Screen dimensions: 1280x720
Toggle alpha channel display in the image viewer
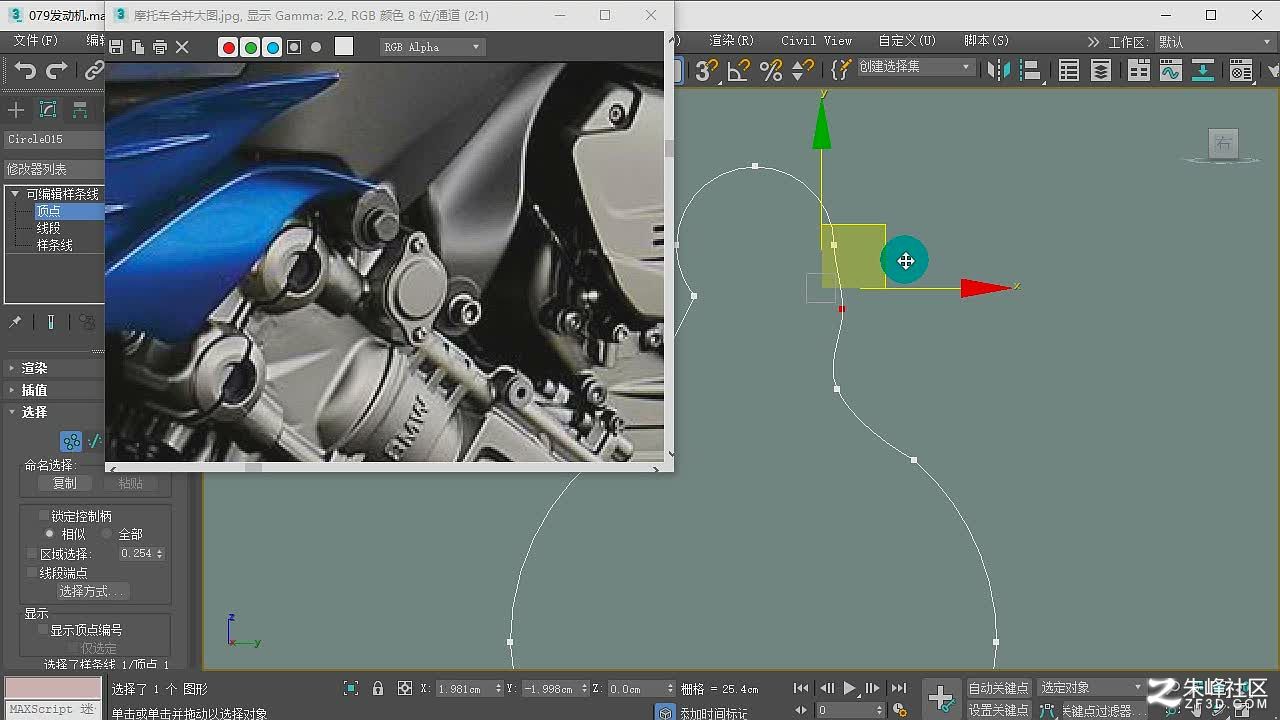pos(294,47)
